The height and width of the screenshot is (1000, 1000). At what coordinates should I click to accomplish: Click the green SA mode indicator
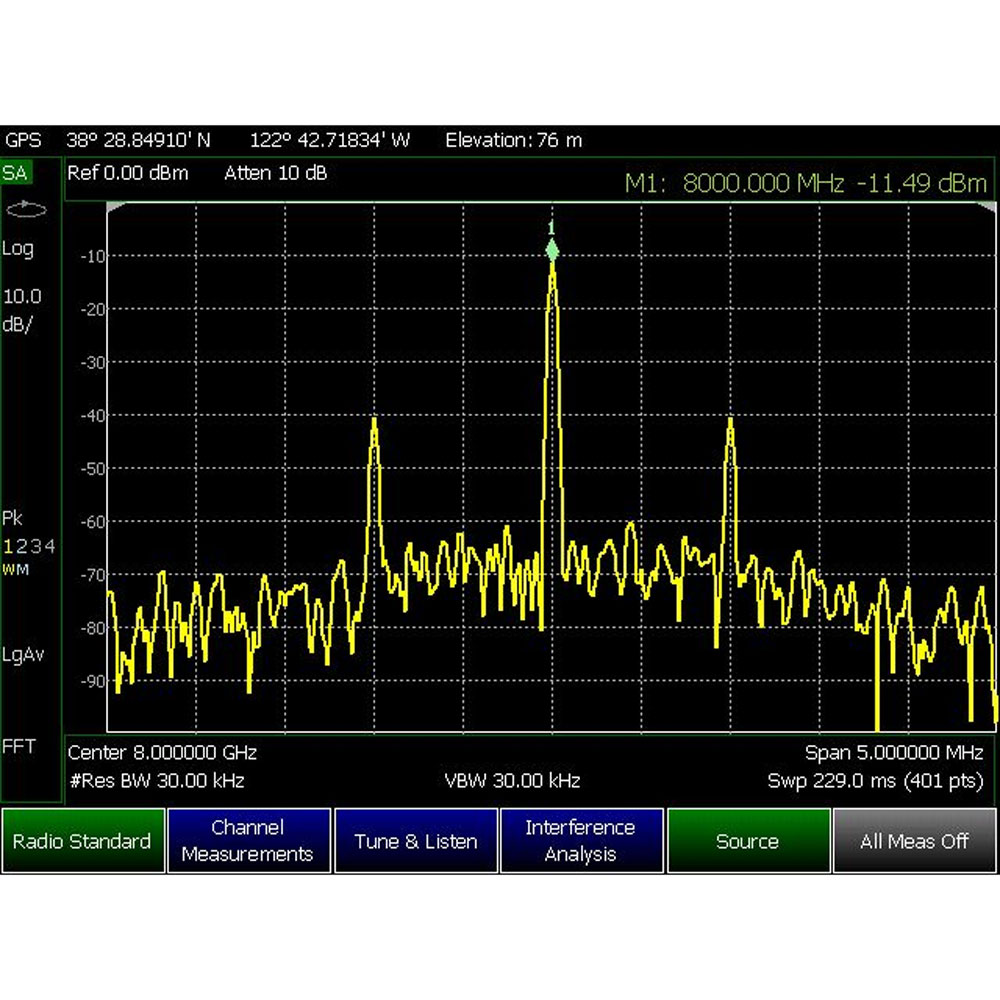[x=16, y=173]
